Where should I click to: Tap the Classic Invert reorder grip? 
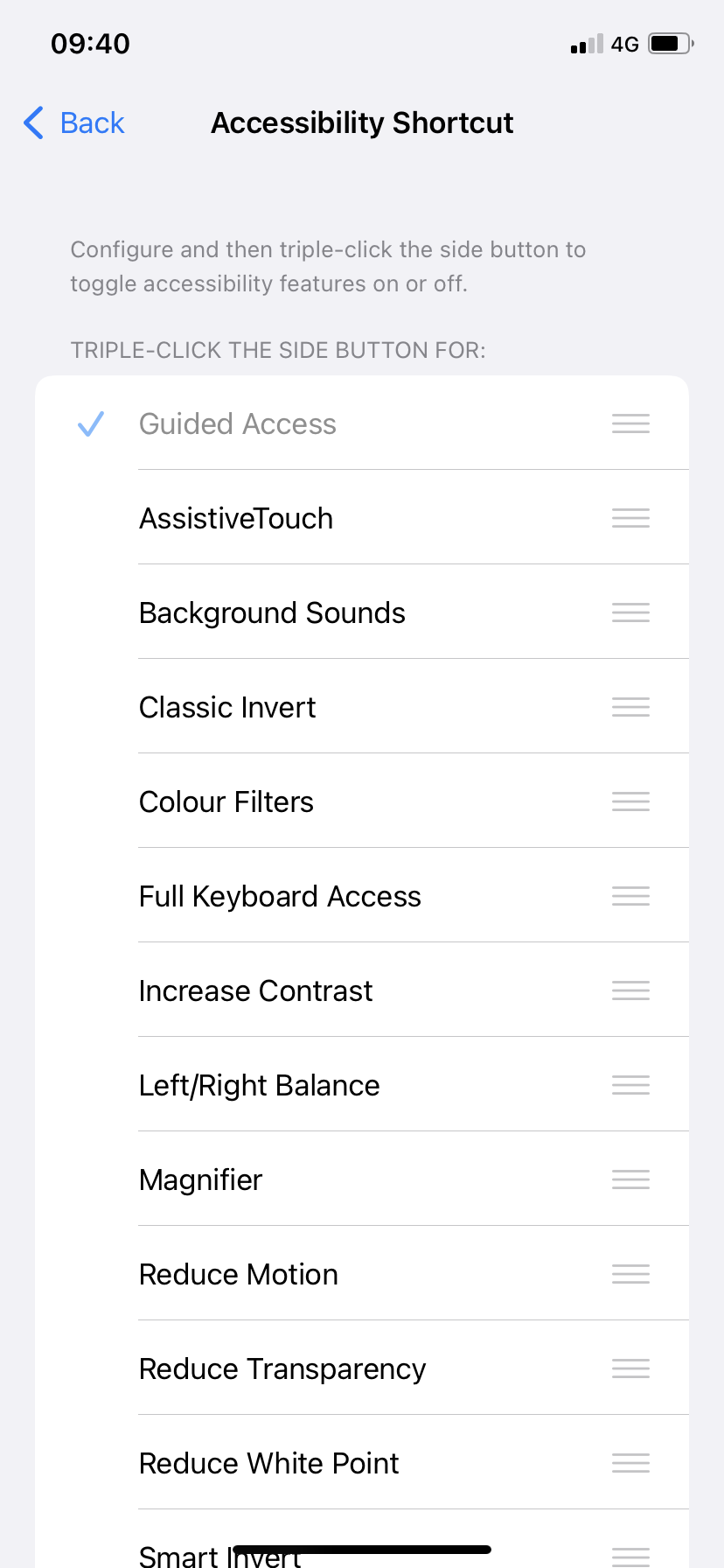(x=630, y=708)
